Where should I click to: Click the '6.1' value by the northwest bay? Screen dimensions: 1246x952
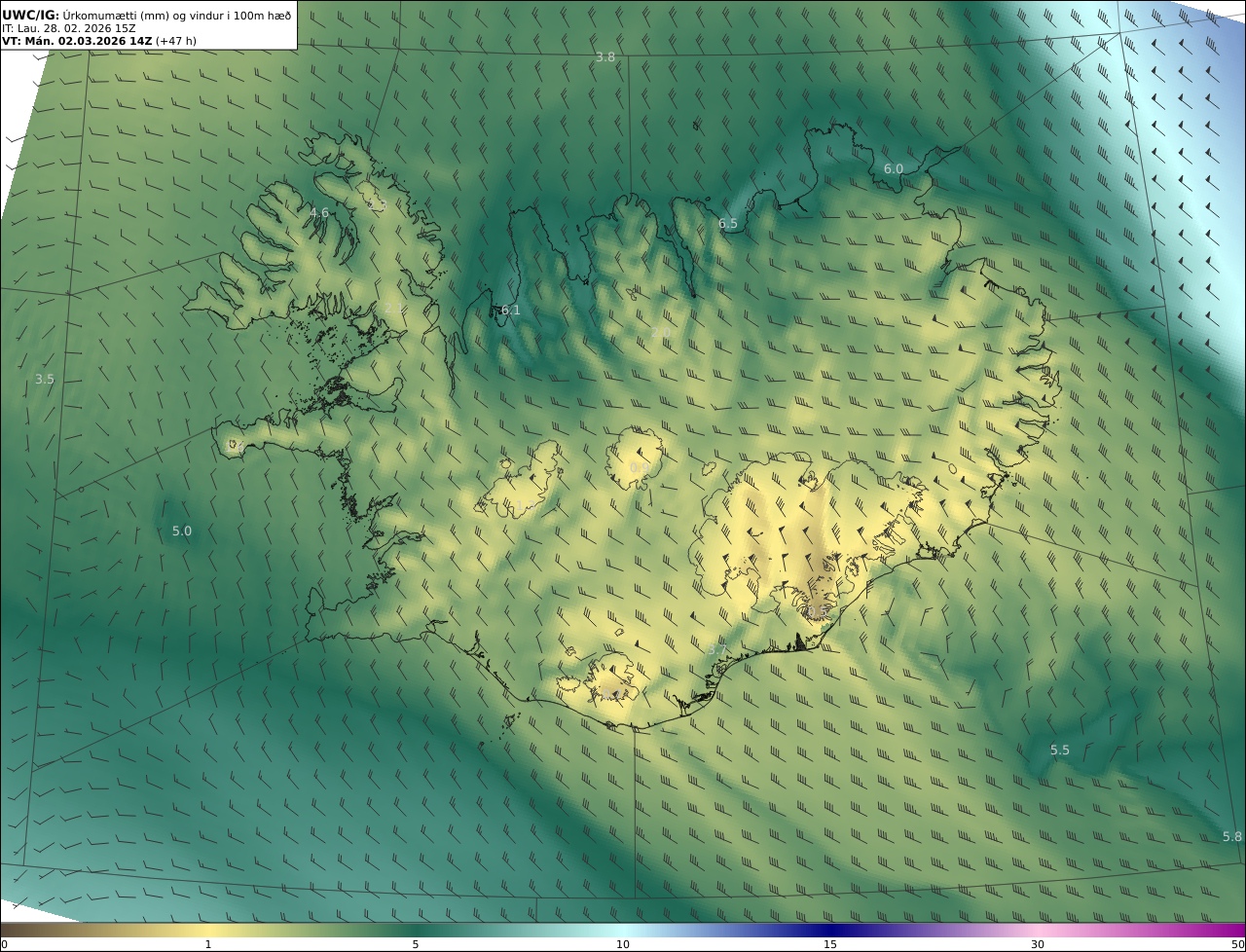point(510,310)
